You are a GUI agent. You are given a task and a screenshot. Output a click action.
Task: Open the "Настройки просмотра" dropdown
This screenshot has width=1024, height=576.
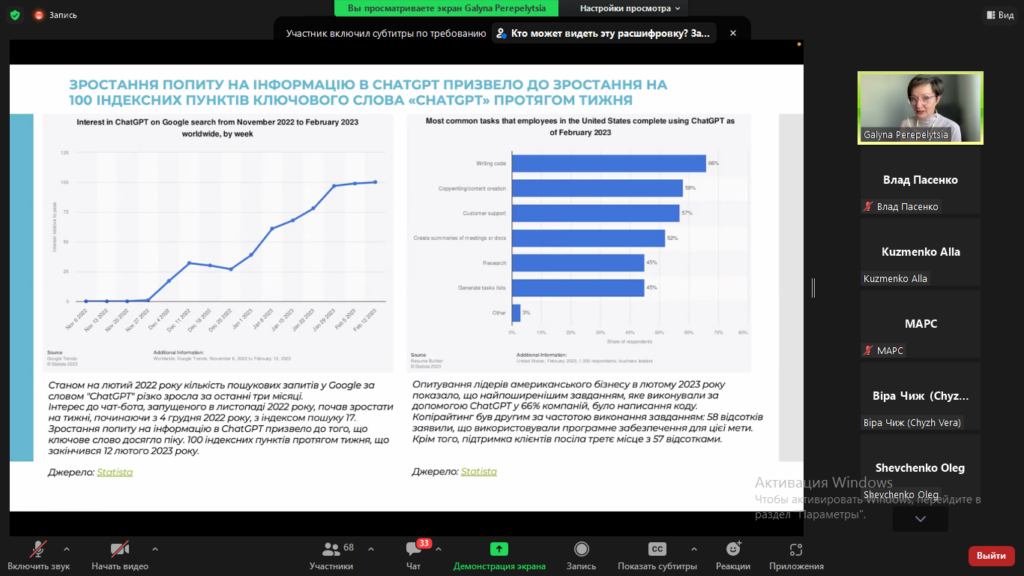click(630, 8)
